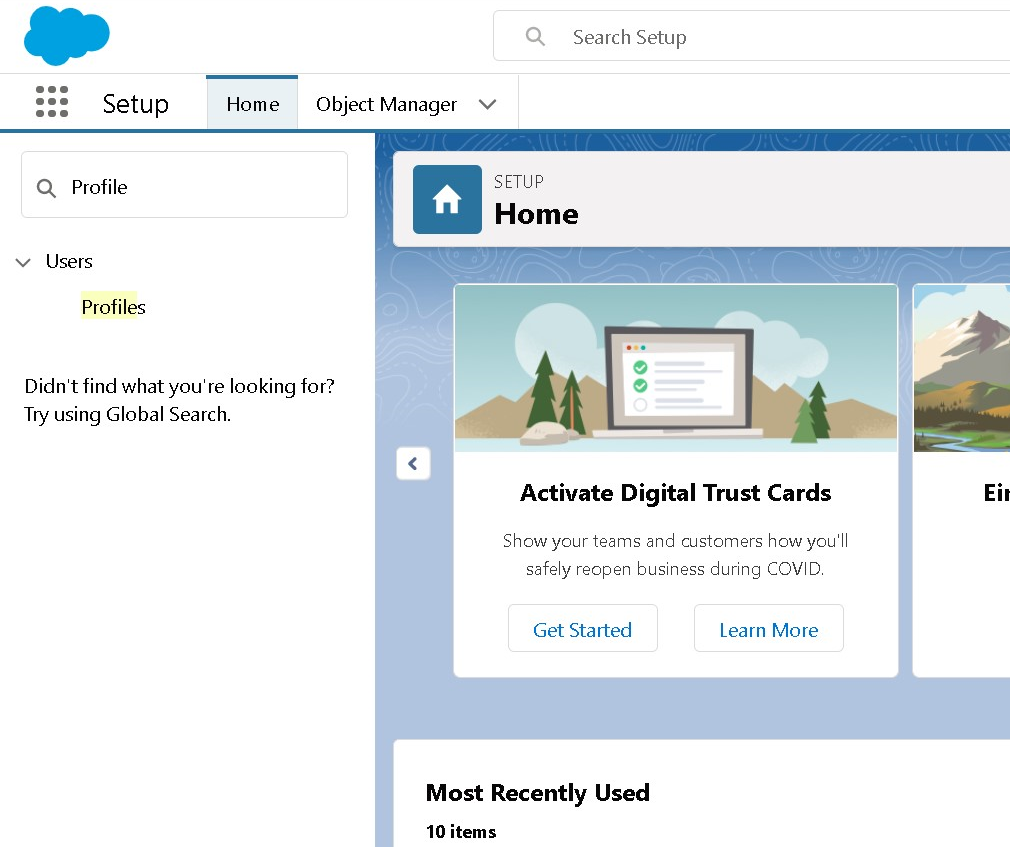Click the Home page title text
This screenshot has width=1010, height=847.
point(536,214)
